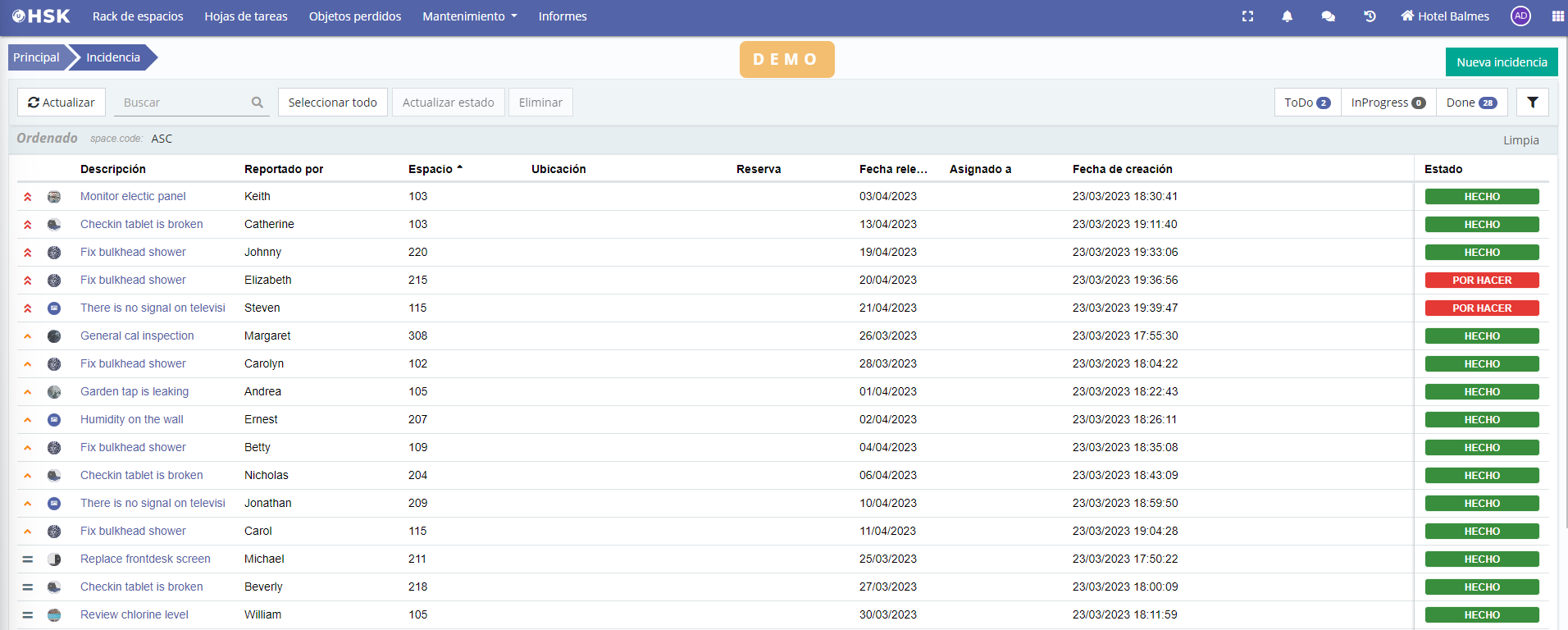Open the filter funnel button

click(1532, 103)
